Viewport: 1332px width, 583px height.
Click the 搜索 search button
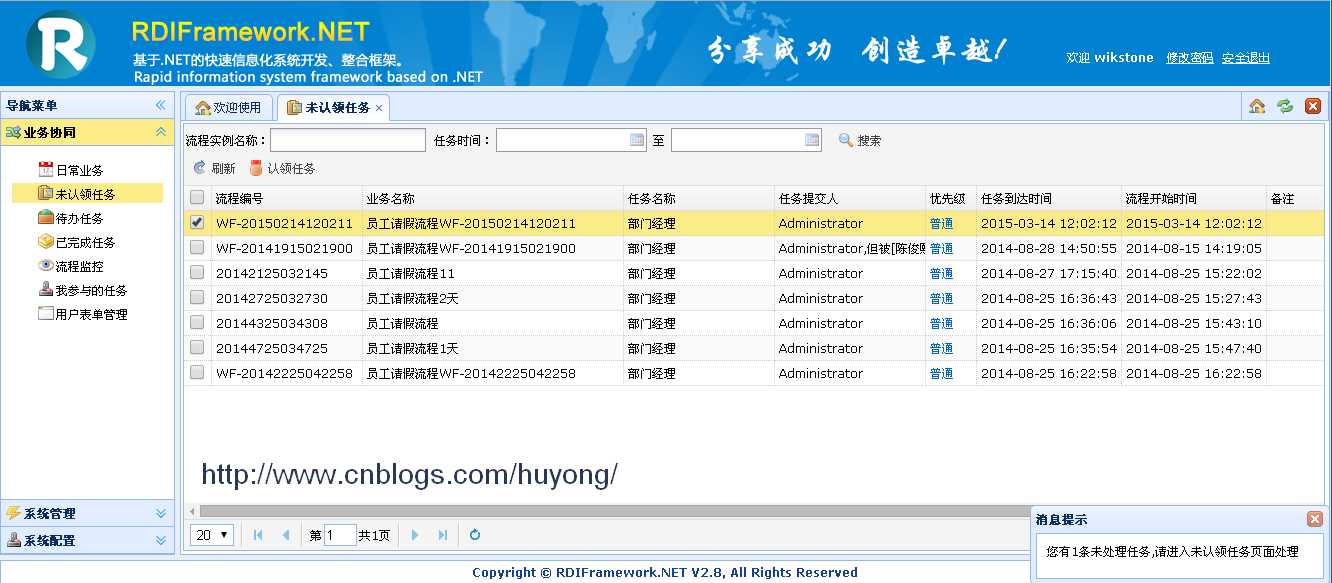click(860, 141)
